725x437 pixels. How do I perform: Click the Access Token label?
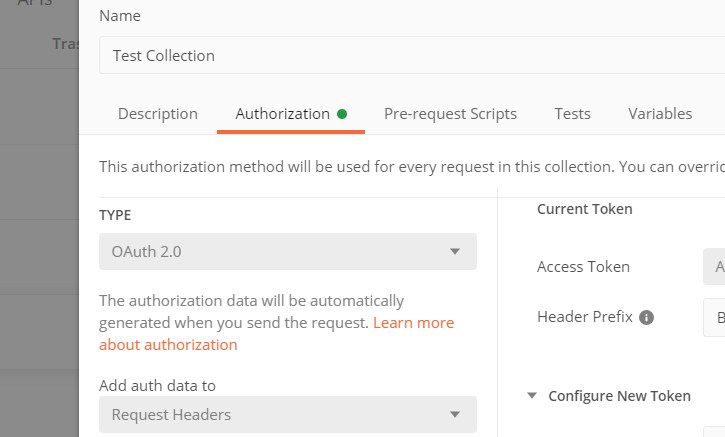pyautogui.click(x=583, y=267)
